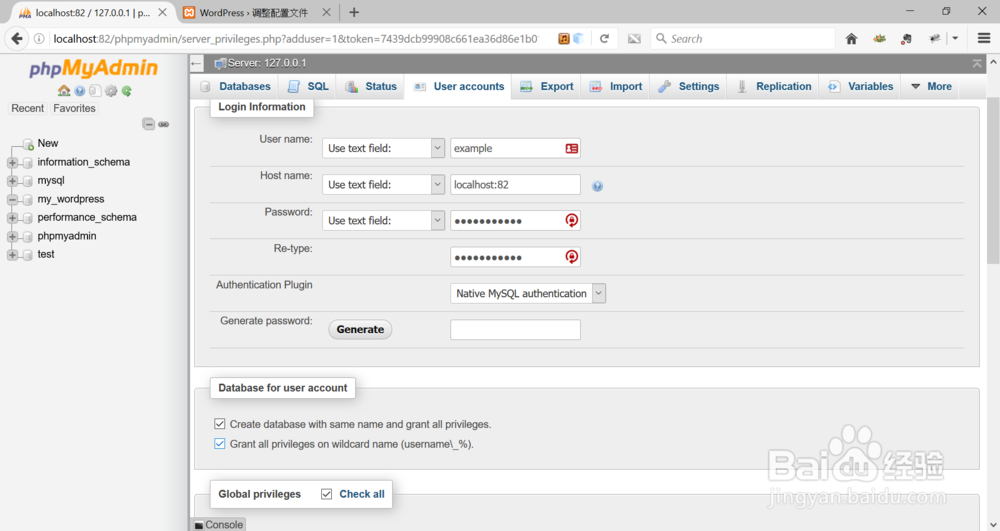The height and width of the screenshot is (531, 1000).
Task: Collapse the my_wordpress database node
Action: point(12,200)
